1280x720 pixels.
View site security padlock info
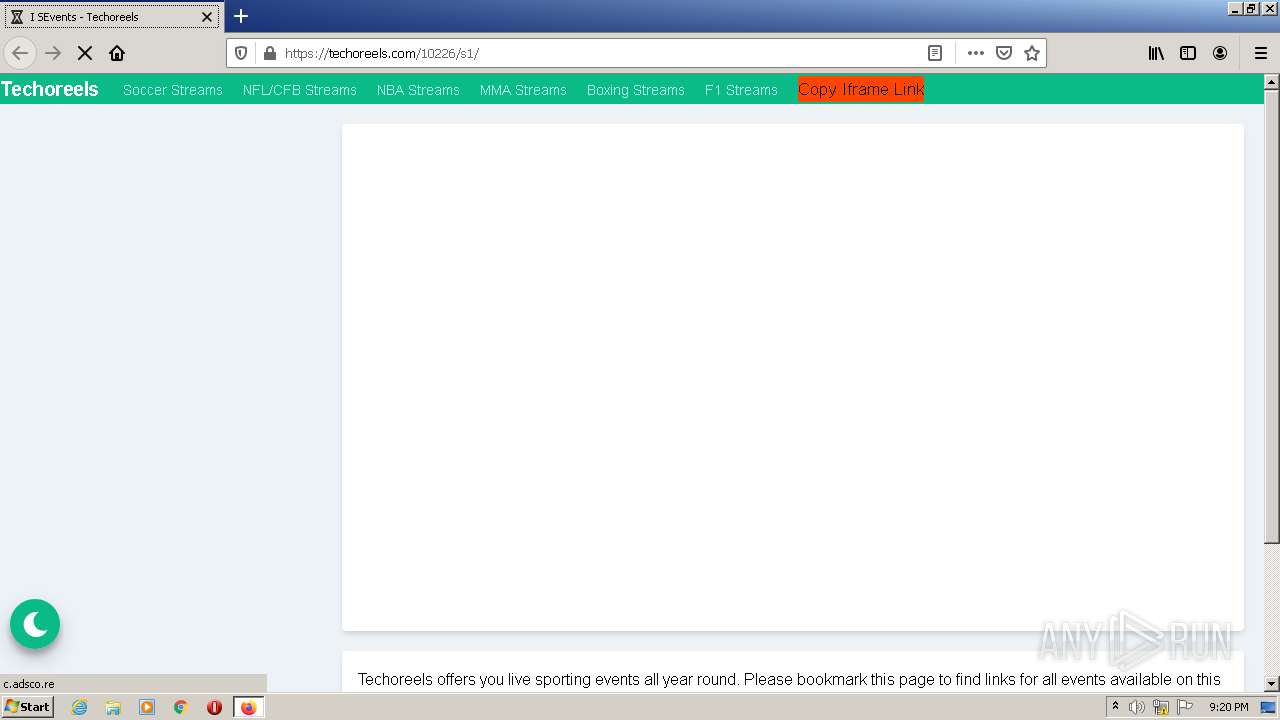[269, 53]
